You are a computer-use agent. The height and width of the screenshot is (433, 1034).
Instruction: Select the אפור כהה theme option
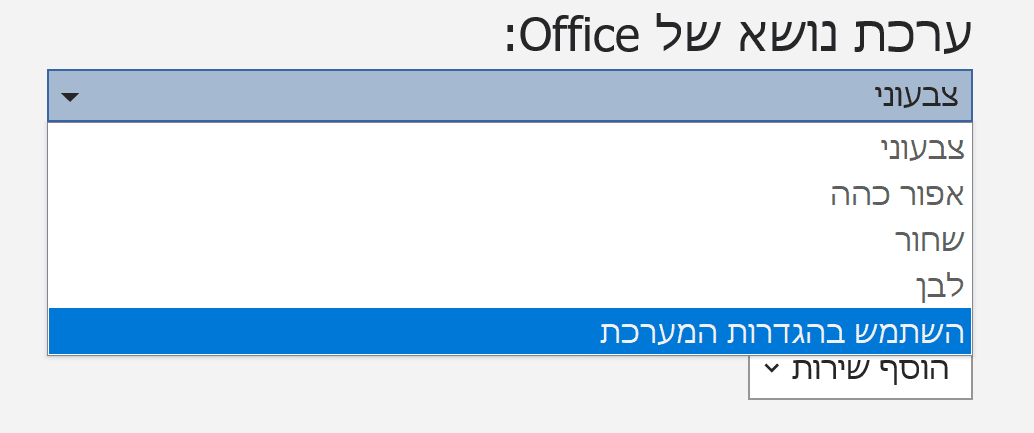tap(897, 194)
